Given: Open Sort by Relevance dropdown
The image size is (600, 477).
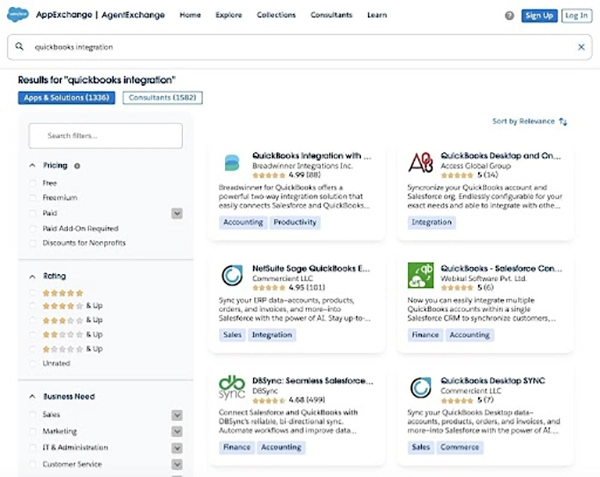Looking at the screenshot, I should [x=529, y=121].
